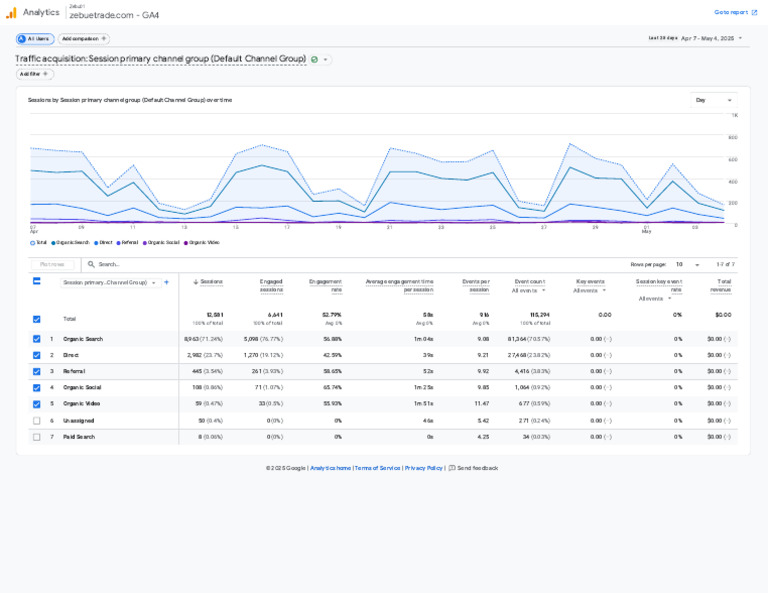Click the green verified status icon beside the title

[x=314, y=59]
